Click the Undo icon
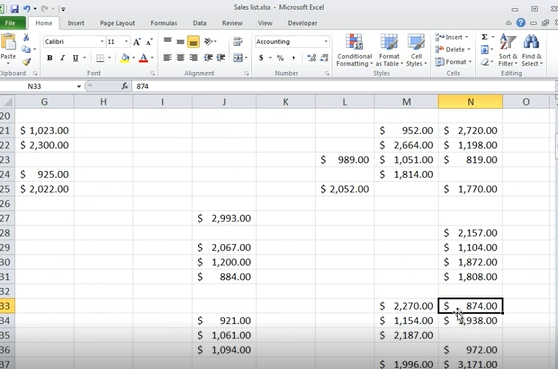The width and height of the screenshot is (558, 369). [27, 9]
